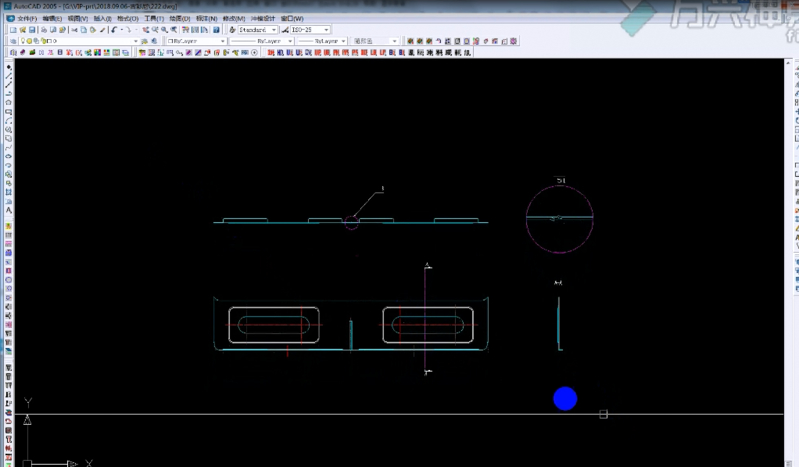Click the vertical scrollbar up arrow
Viewport: 799px width, 467px height.
(788, 63)
